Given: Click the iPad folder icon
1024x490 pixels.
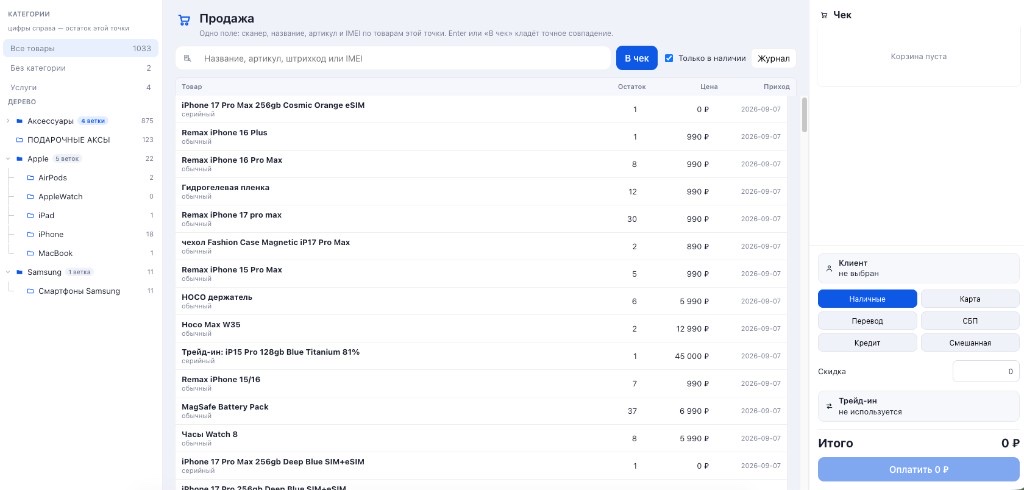Looking at the screenshot, I should click(31, 216).
